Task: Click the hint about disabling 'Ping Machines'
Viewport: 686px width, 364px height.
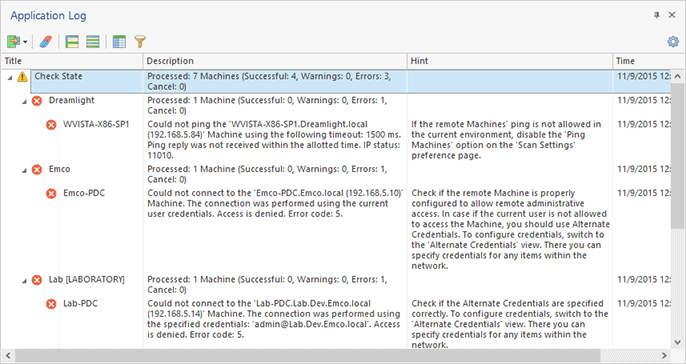Action: click(506, 140)
